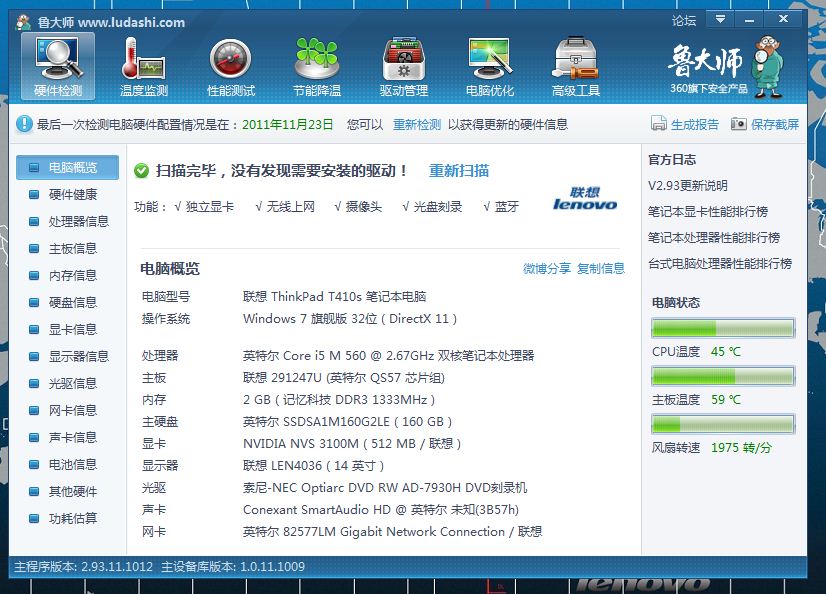
Task: Click the 1975 转/分 fan speed value
Action: pyautogui.click(x=741, y=448)
